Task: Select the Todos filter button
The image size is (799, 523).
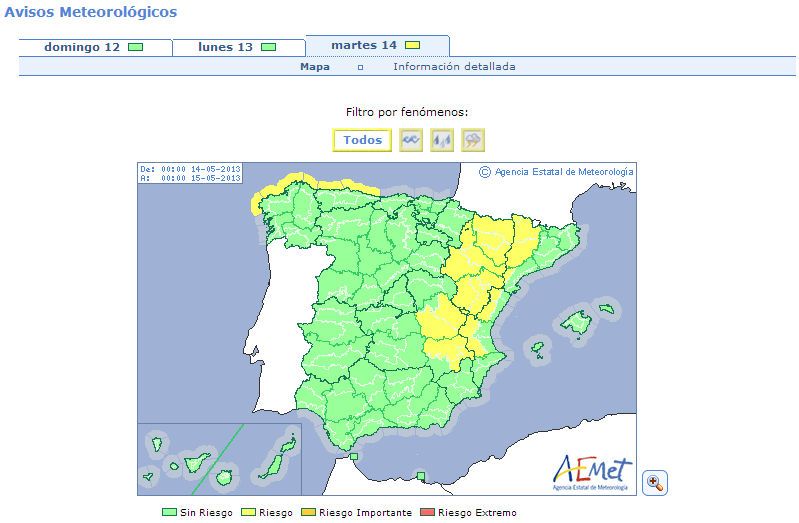Action: point(362,140)
